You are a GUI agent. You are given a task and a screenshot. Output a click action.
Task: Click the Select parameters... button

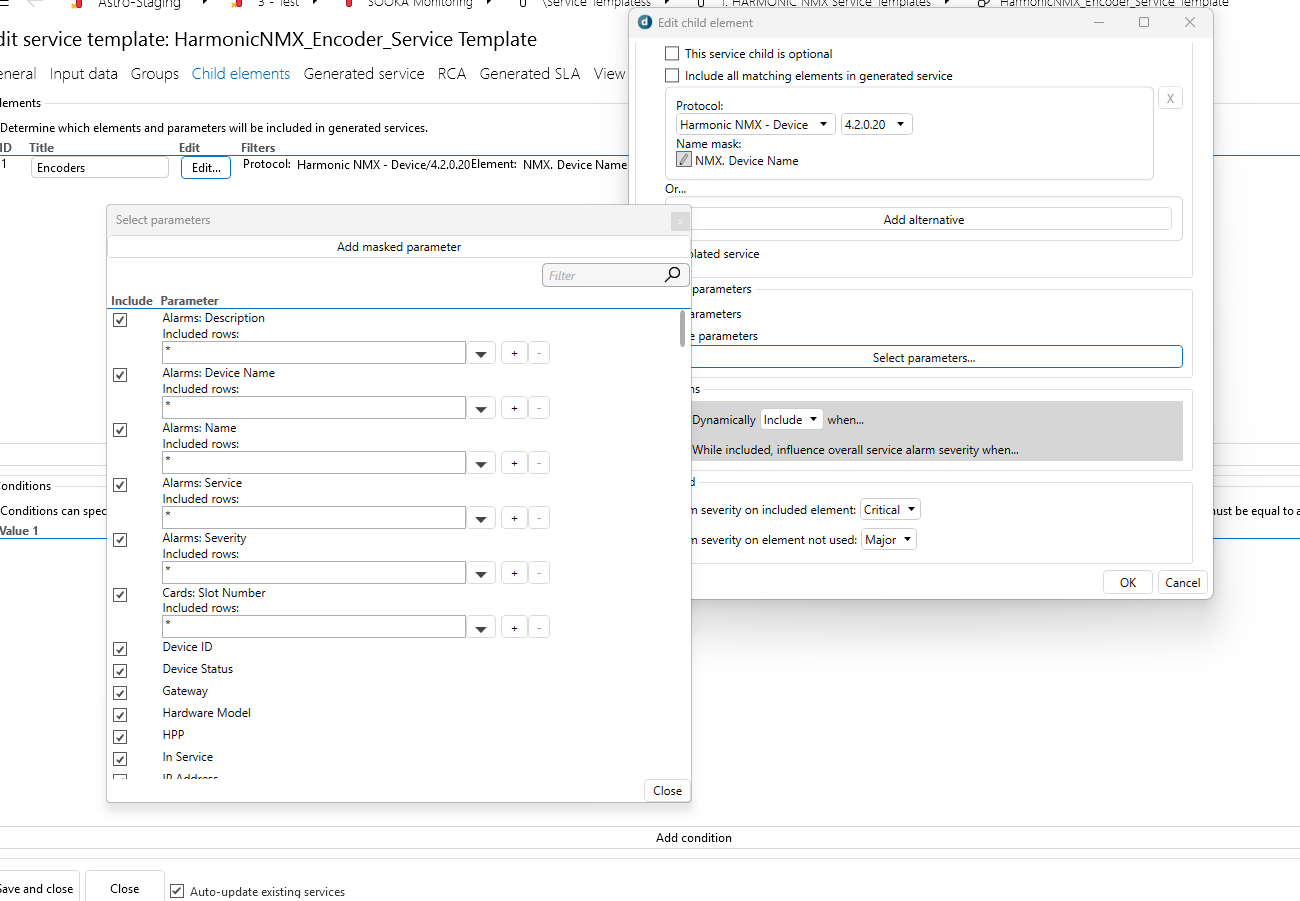coord(924,357)
